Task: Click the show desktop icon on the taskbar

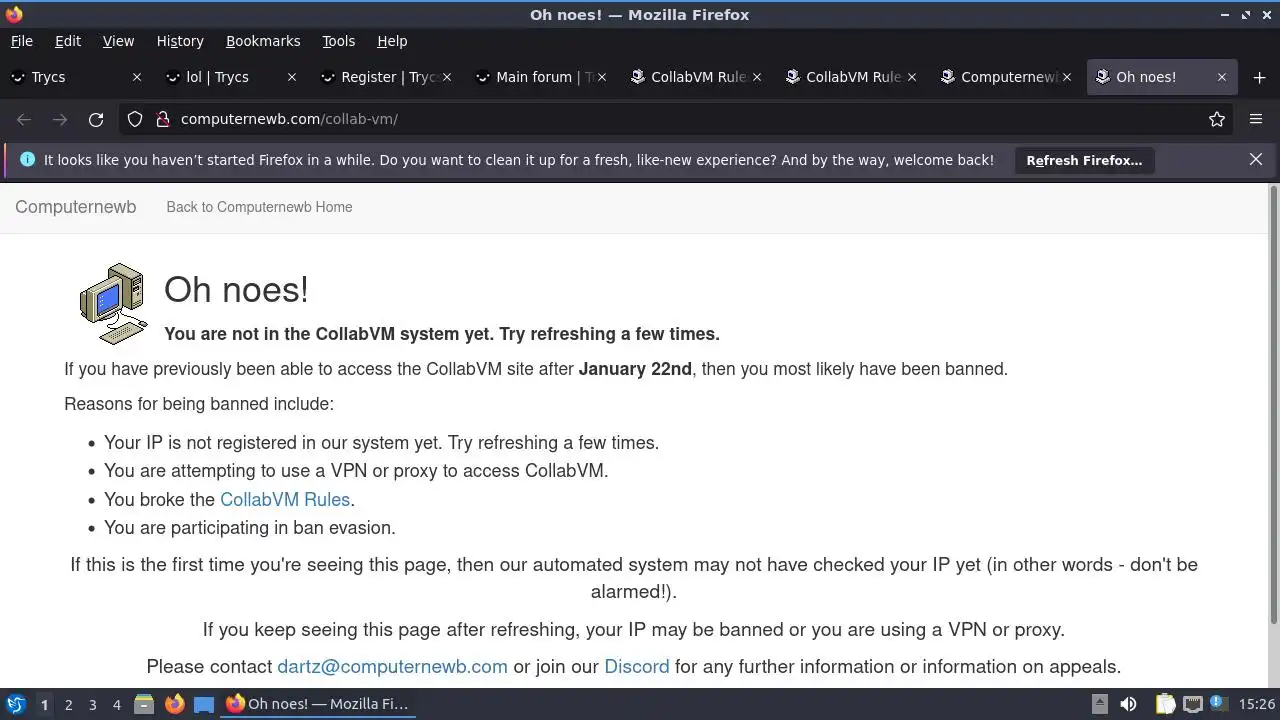Action: [x=204, y=704]
